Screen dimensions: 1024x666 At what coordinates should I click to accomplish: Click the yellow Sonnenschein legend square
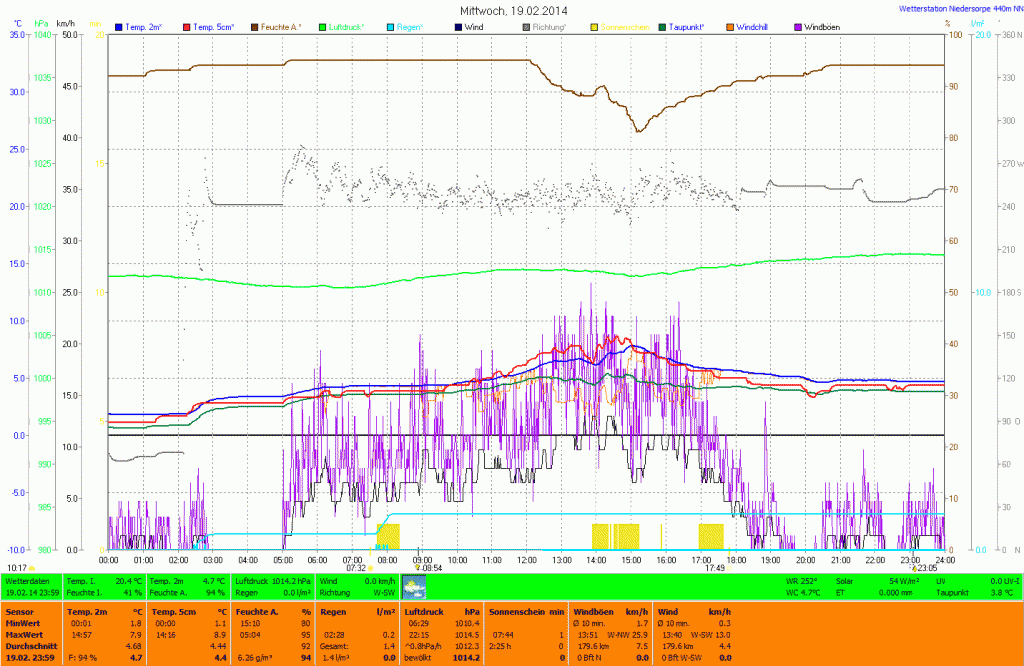click(595, 25)
